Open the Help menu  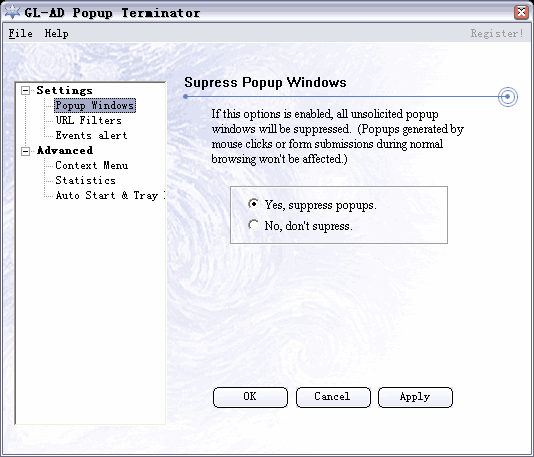pos(57,33)
